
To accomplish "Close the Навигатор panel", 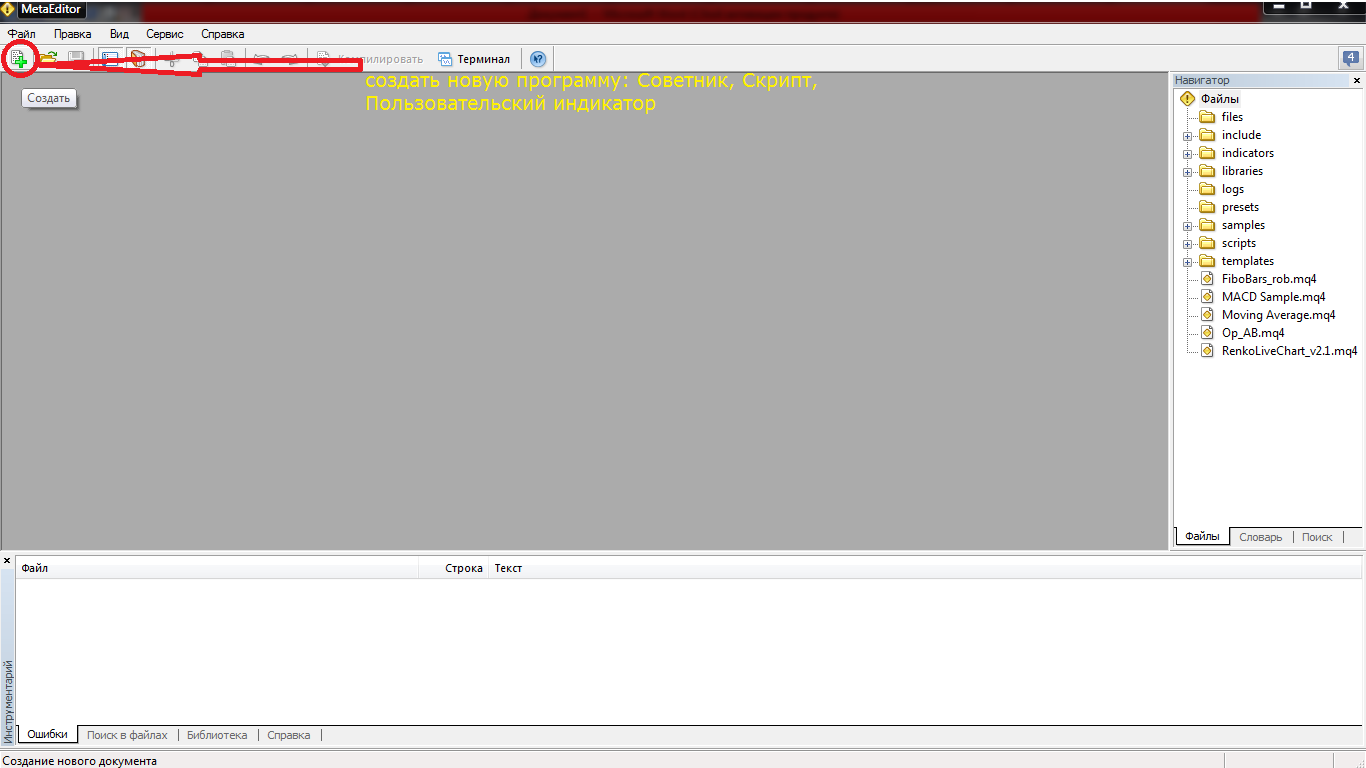I will pyautogui.click(x=1357, y=80).
